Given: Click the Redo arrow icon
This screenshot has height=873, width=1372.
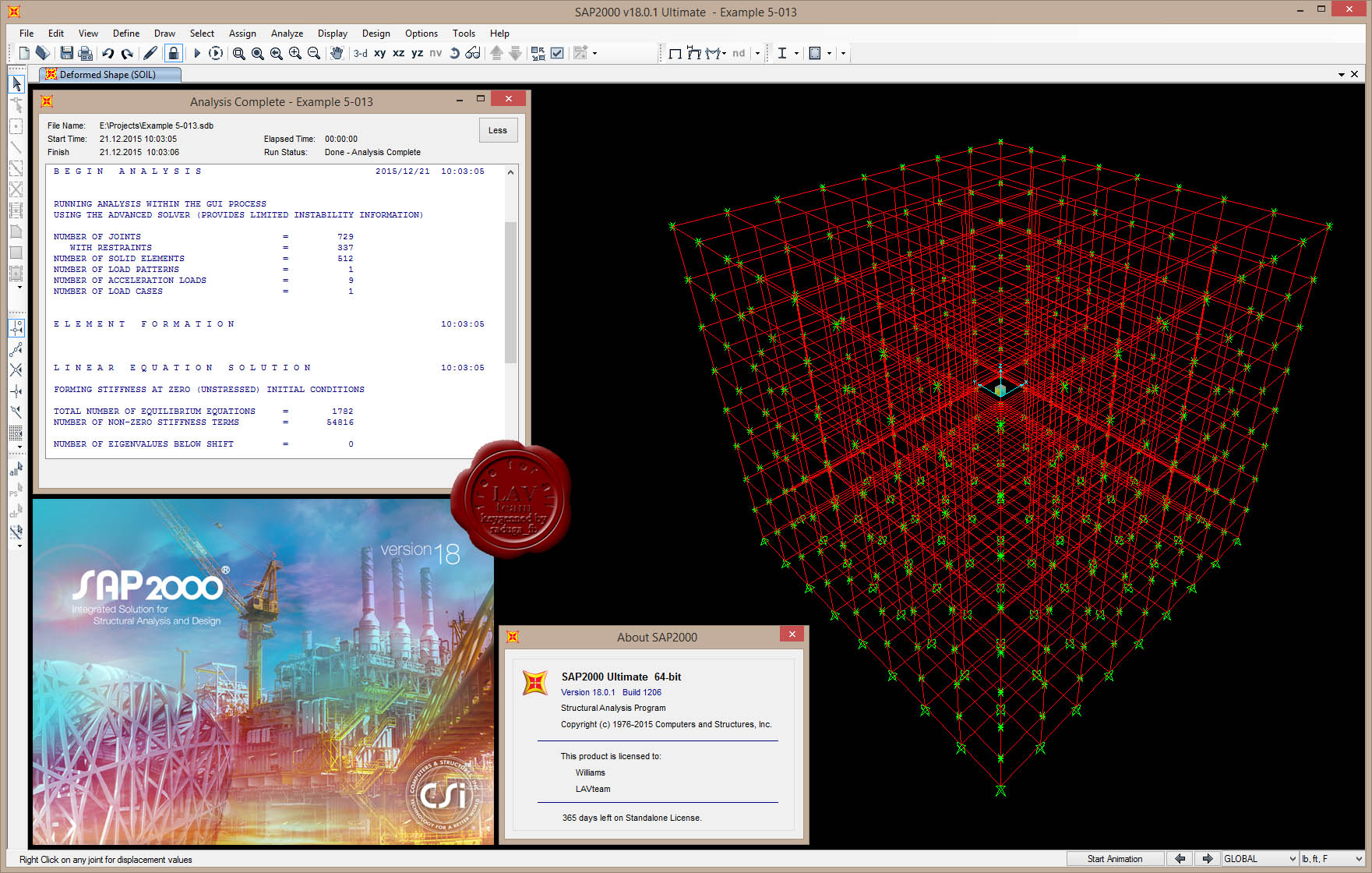Looking at the screenshot, I should tap(126, 53).
